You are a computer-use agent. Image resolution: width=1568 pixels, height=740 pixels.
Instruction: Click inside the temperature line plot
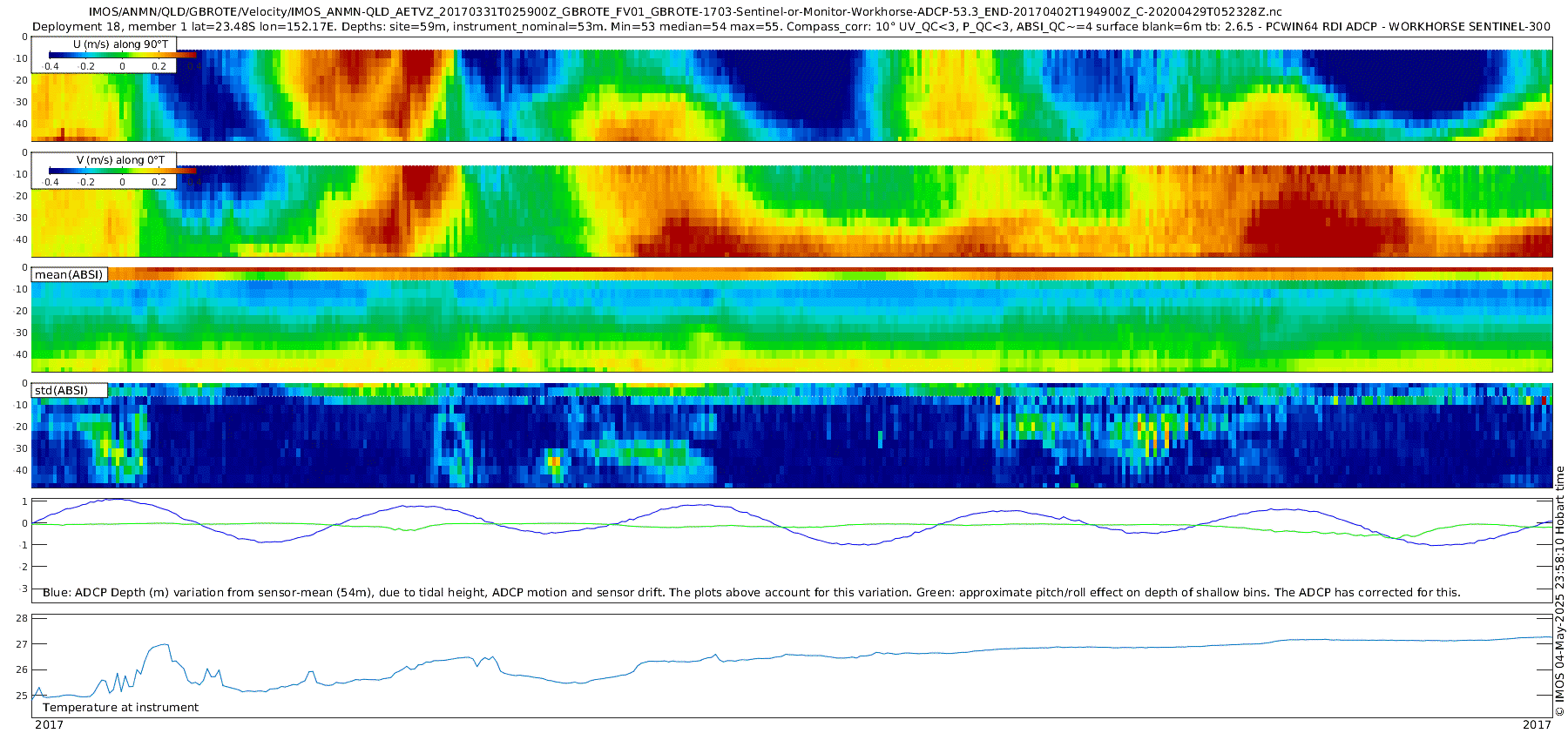pyautogui.click(x=792, y=666)
